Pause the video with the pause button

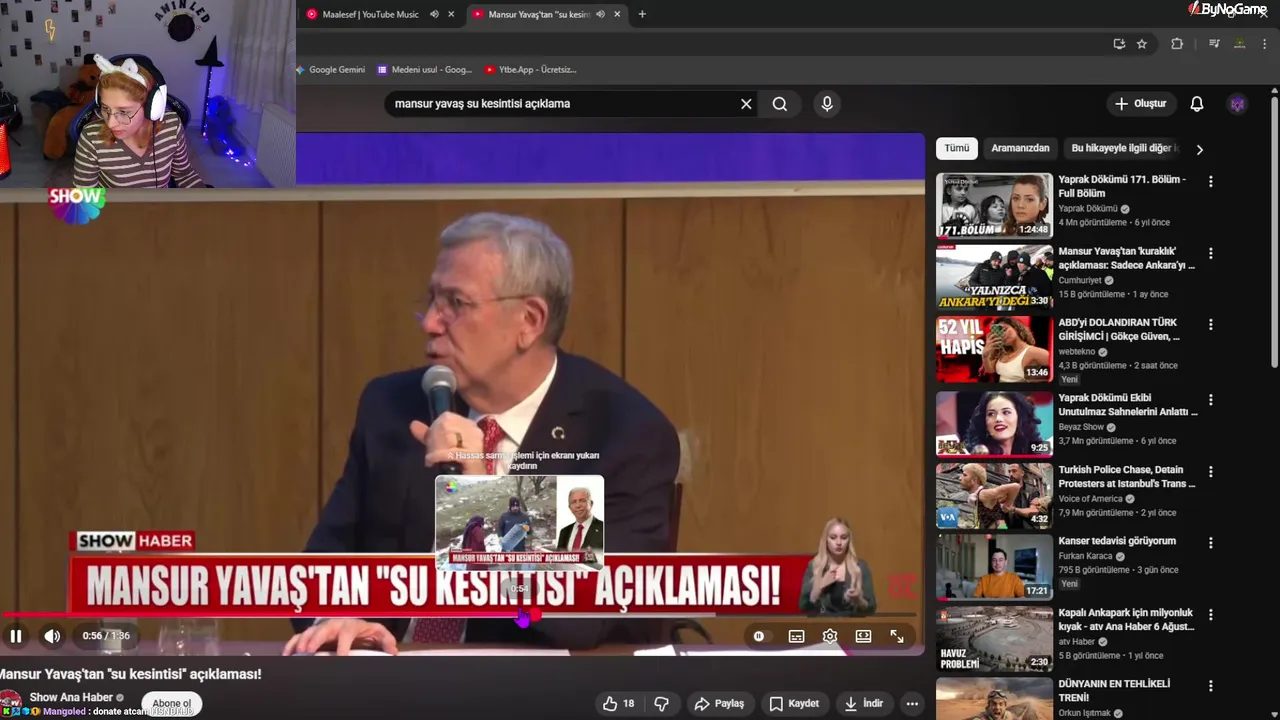(16, 636)
